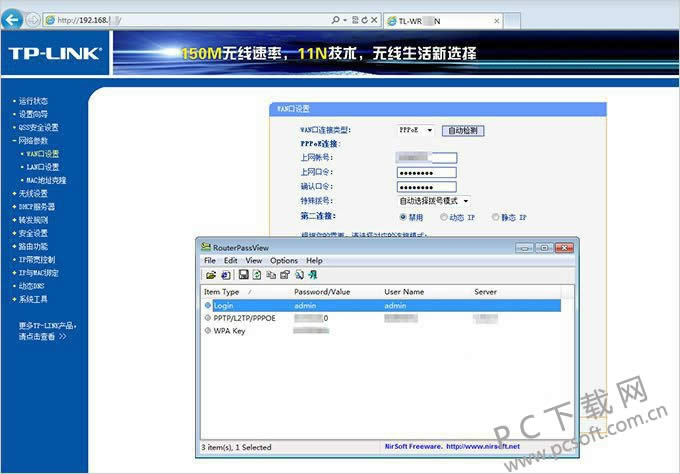Open the Edit menu in RouterPassView
The width and height of the screenshot is (680, 474).
point(230,261)
